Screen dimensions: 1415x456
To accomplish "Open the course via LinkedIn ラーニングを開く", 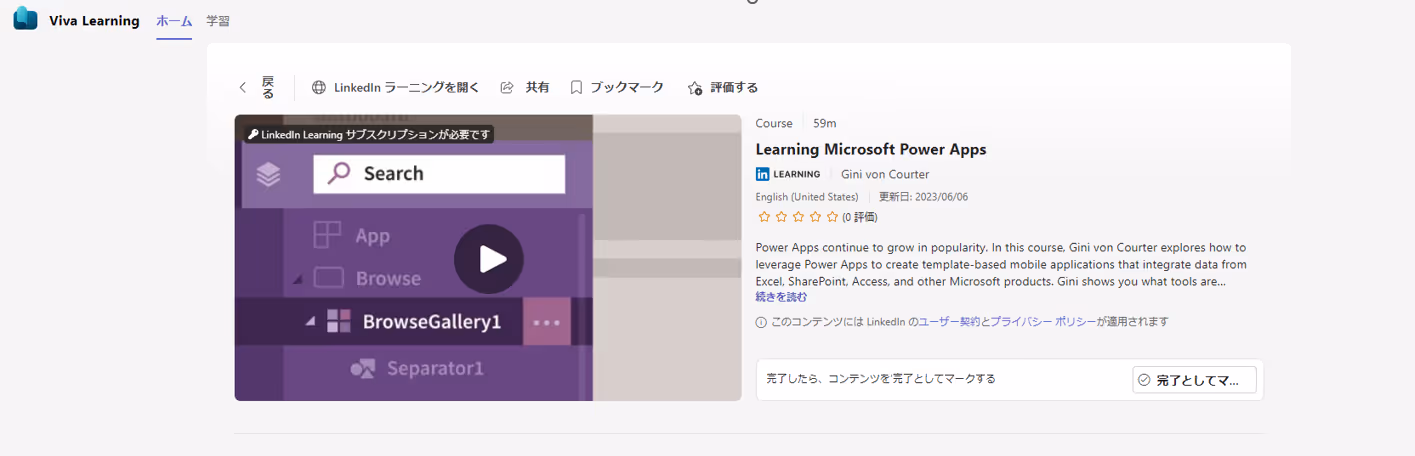I will coord(406,88).
